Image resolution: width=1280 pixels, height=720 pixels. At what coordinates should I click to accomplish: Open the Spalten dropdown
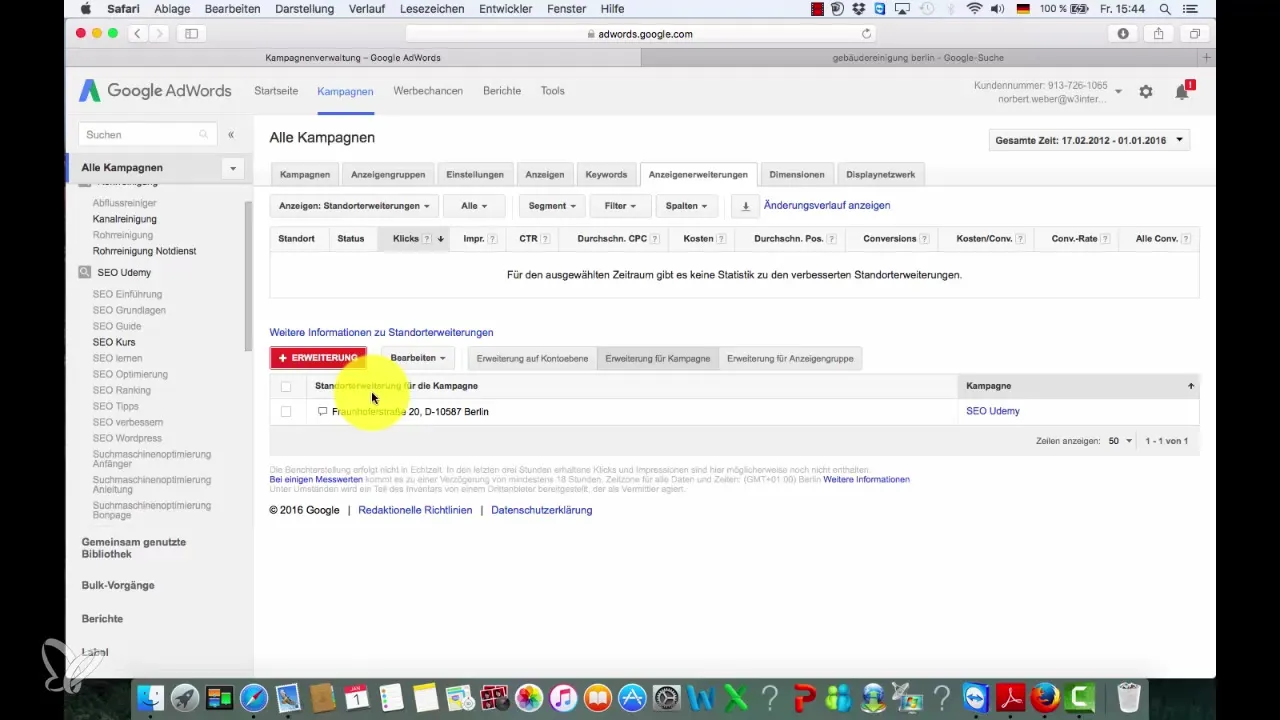point(686,206)
